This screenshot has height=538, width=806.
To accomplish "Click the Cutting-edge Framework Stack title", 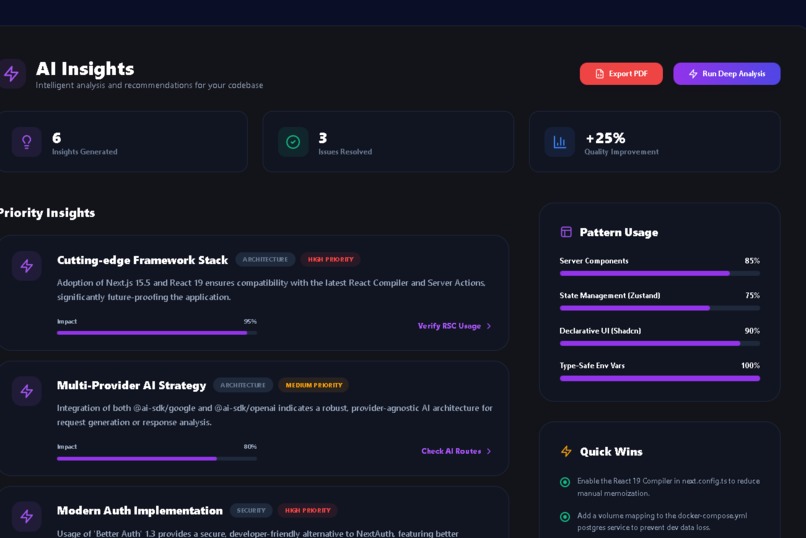I will 142,260.
